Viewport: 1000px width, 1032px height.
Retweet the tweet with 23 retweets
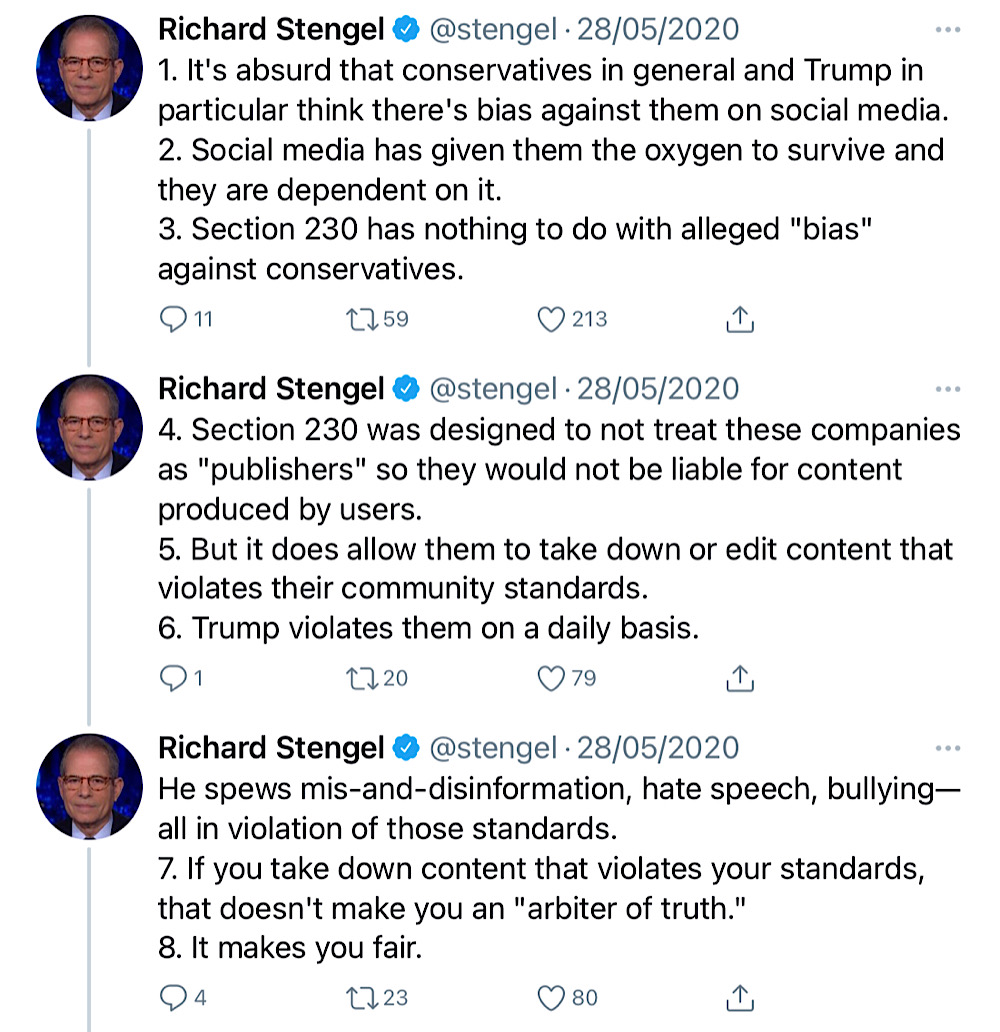point(362,998)
